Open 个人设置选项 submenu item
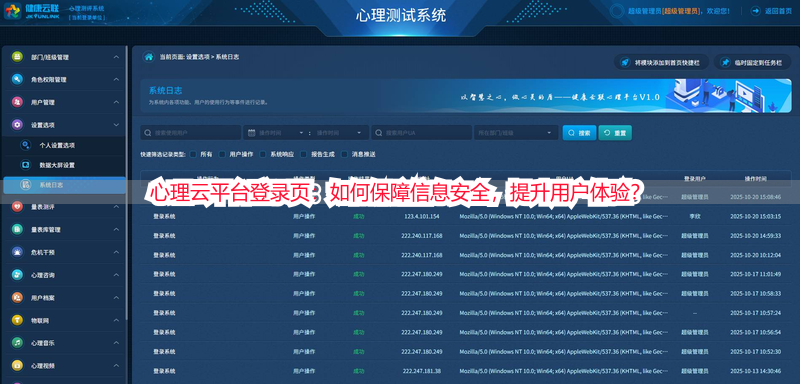800x384 pixels. tap(64, 145)
